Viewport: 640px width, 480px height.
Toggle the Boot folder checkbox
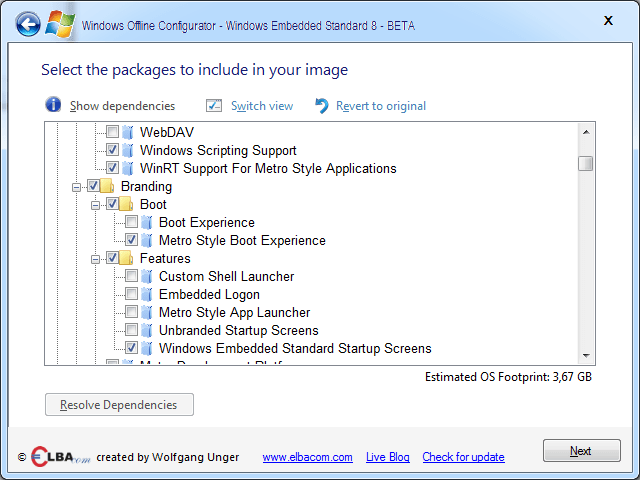pos(112,204)
